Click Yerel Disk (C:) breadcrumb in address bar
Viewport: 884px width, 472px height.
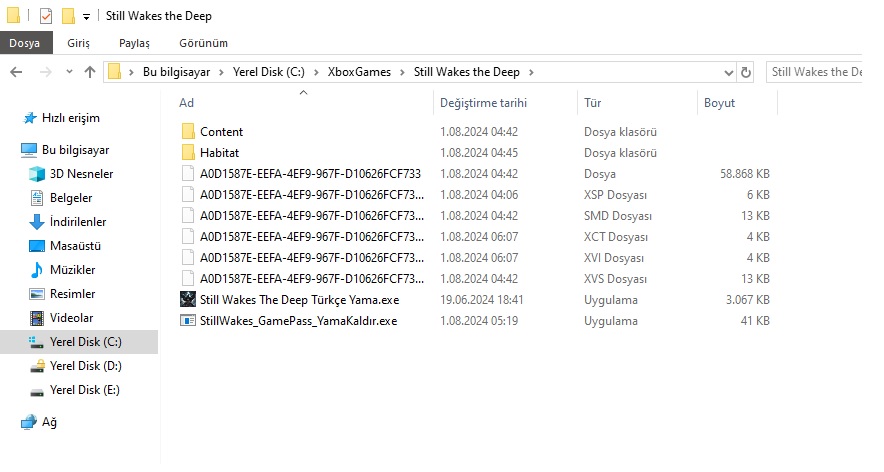(x=269, y=72)
